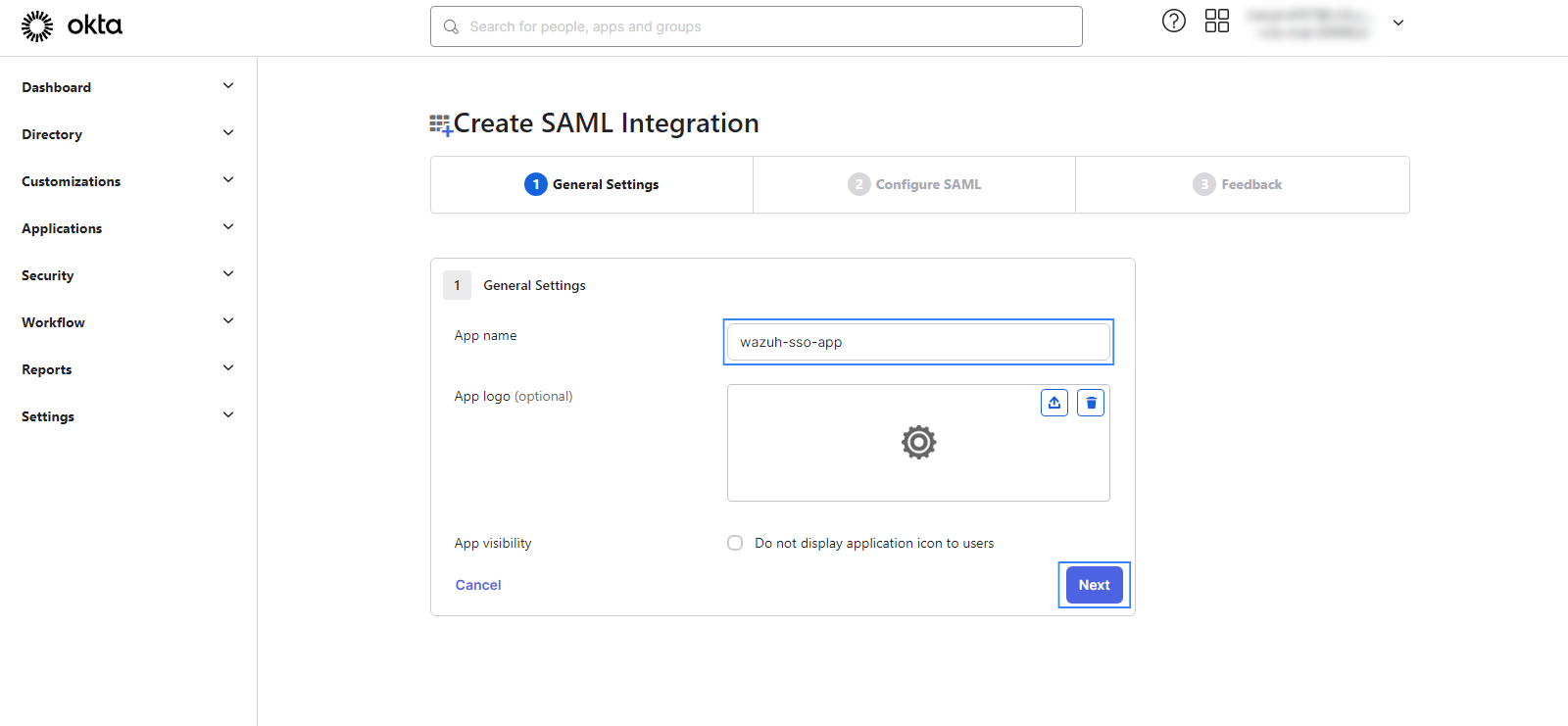Click the delete logo trash icon
Image resolution: width=1568 pixels, height=726 pixels.
1091,403
